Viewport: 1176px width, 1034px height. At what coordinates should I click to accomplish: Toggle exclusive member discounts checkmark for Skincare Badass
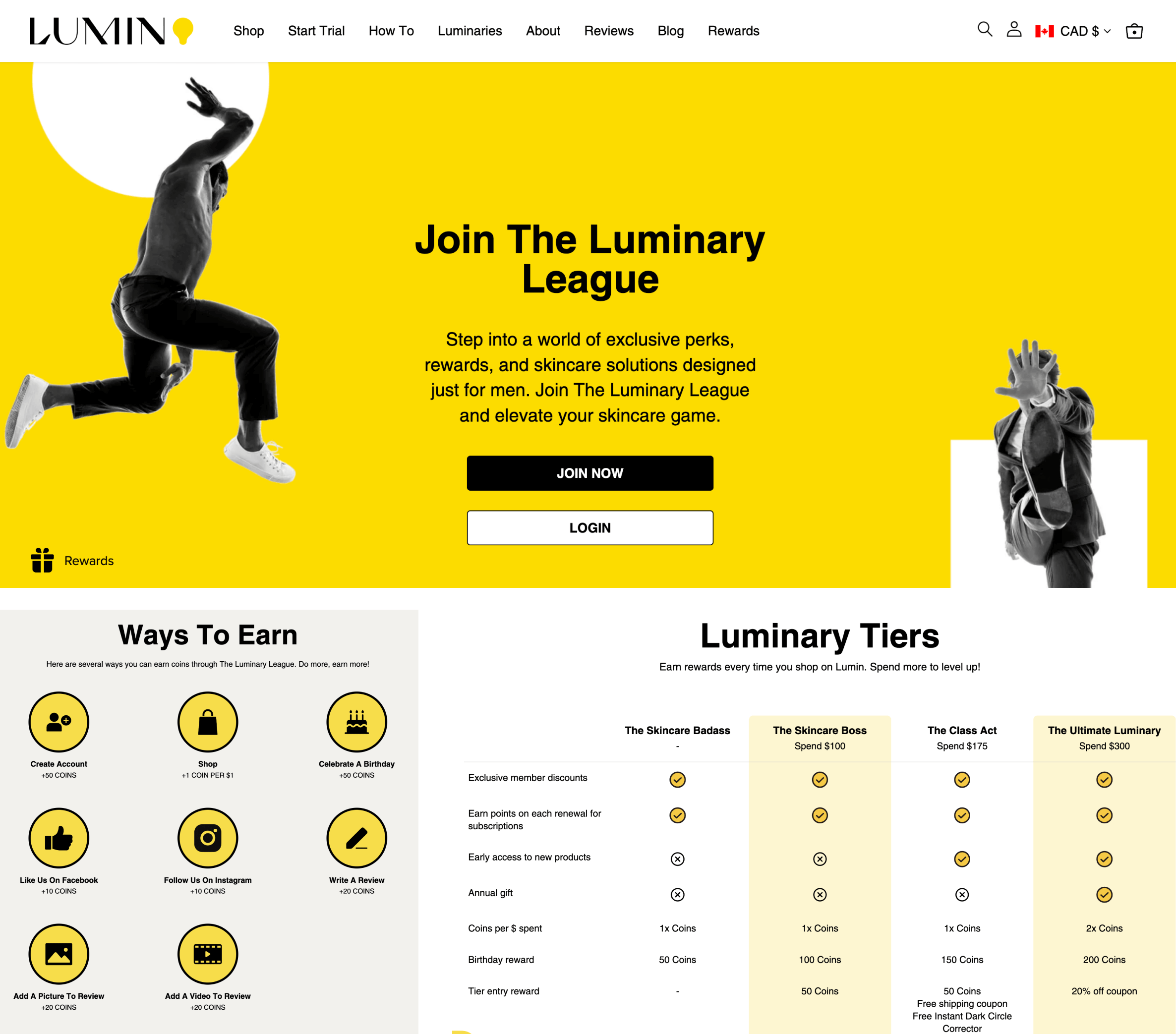[678, 779]
